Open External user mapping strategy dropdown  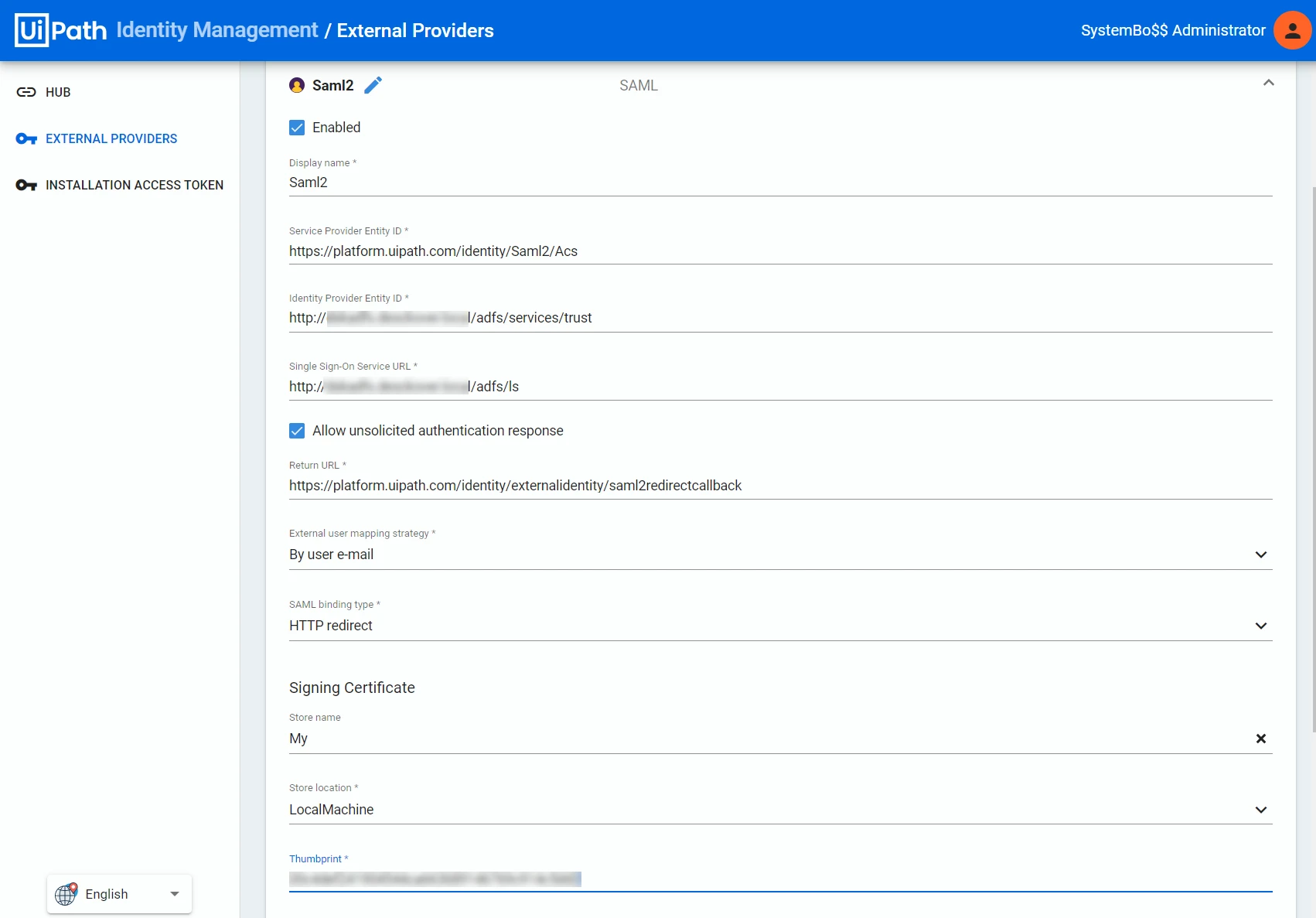pyautogui.click(x=781, y=555)
